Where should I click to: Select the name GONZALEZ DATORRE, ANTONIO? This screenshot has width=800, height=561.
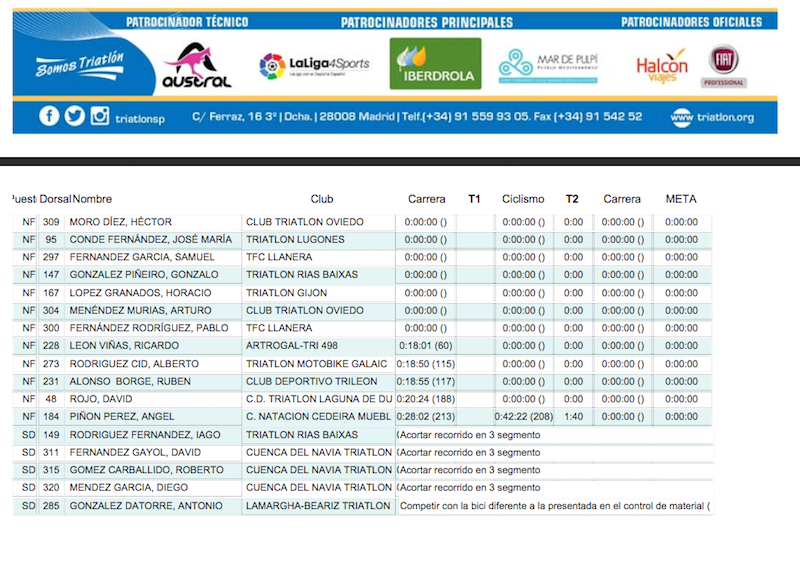[146, 506]
